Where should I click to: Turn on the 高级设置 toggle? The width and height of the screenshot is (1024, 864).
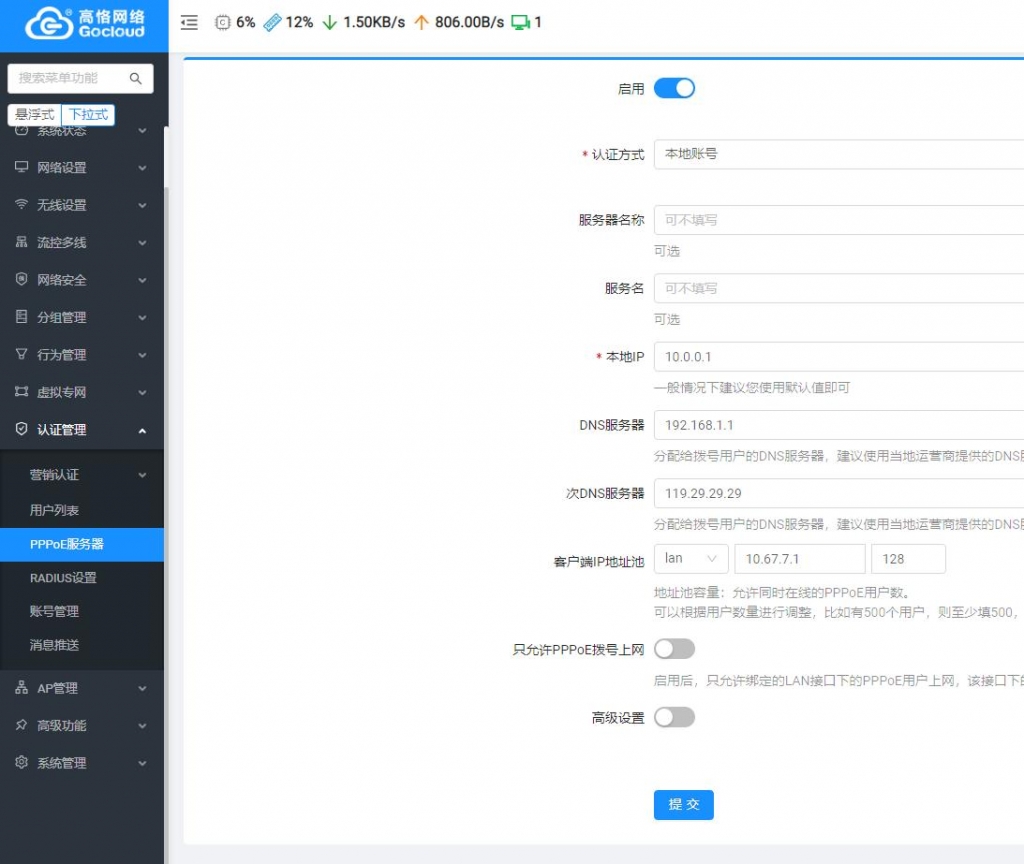674,717
